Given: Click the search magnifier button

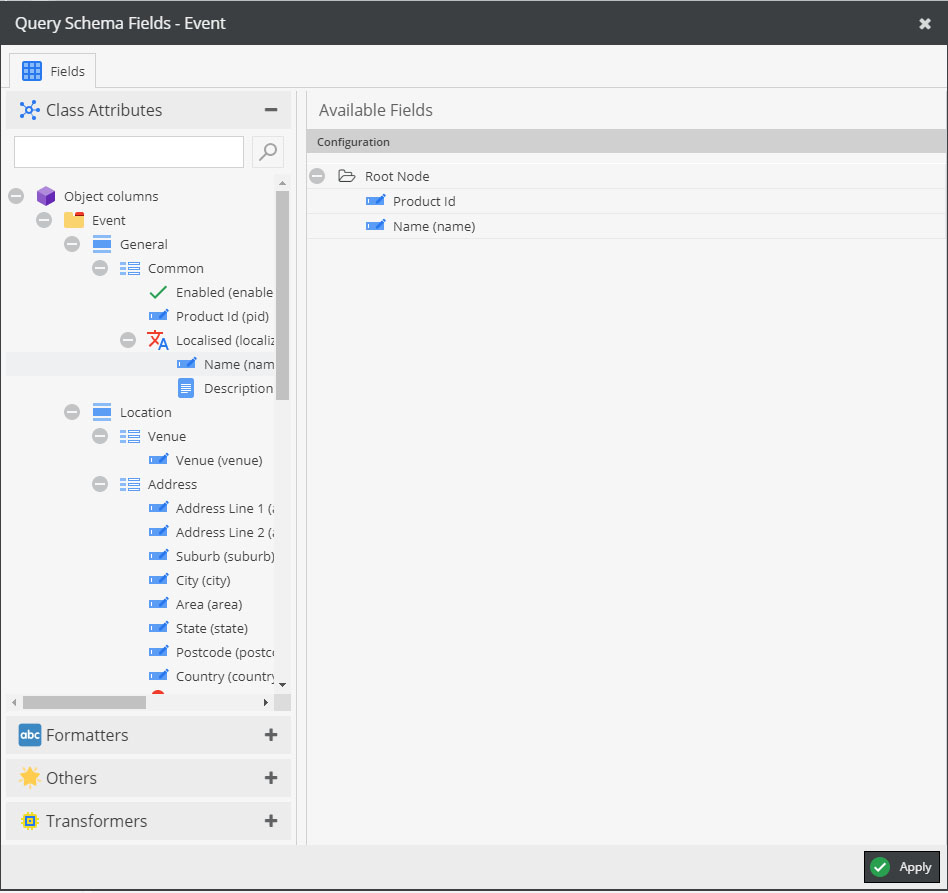Looking at the screenshot, I should coord(268,152).
